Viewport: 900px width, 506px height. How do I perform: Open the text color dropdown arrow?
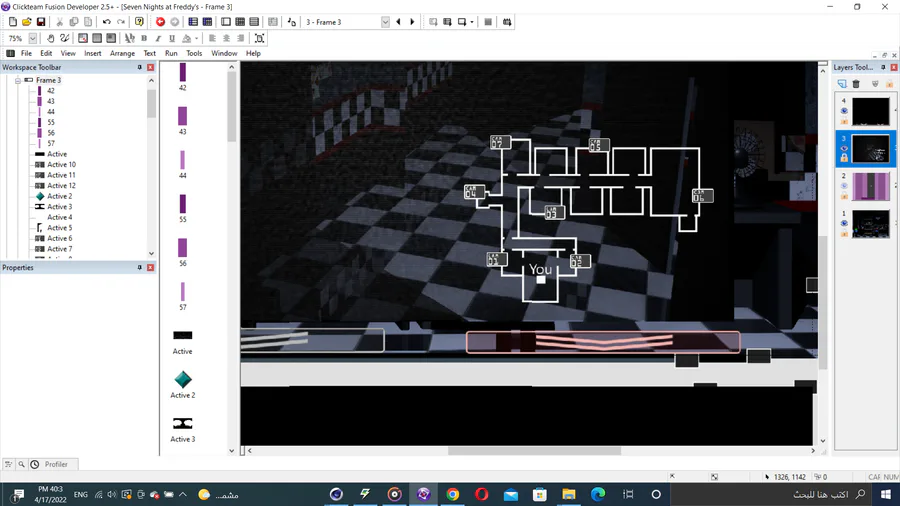pyautogui.click(x=196, y=38)
